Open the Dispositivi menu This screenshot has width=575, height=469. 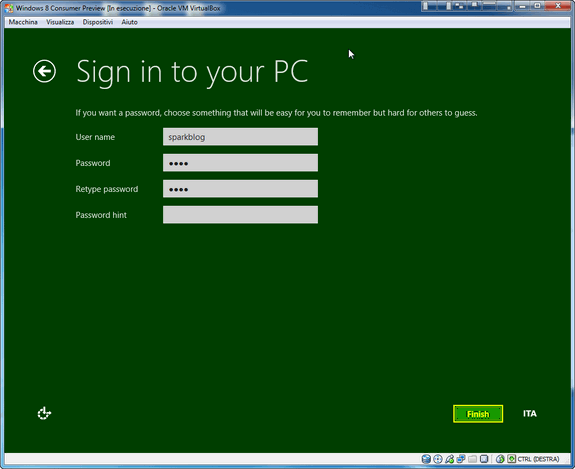pyautogui.click(x=98, y=22)
